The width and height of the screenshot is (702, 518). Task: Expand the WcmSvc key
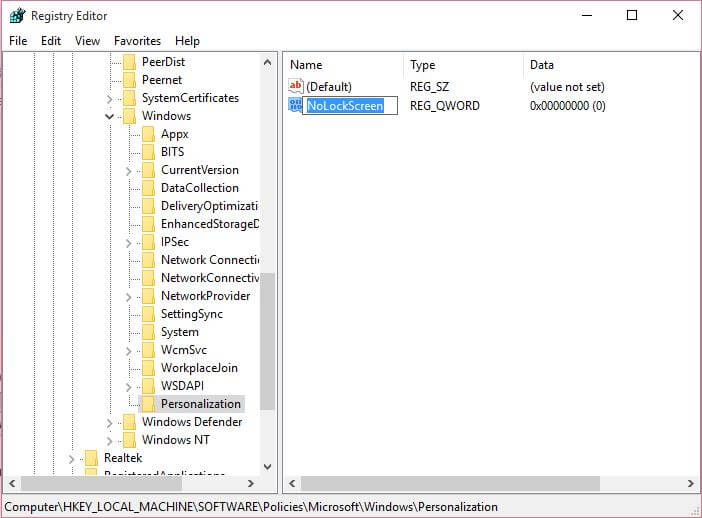[x=129, y=351]
